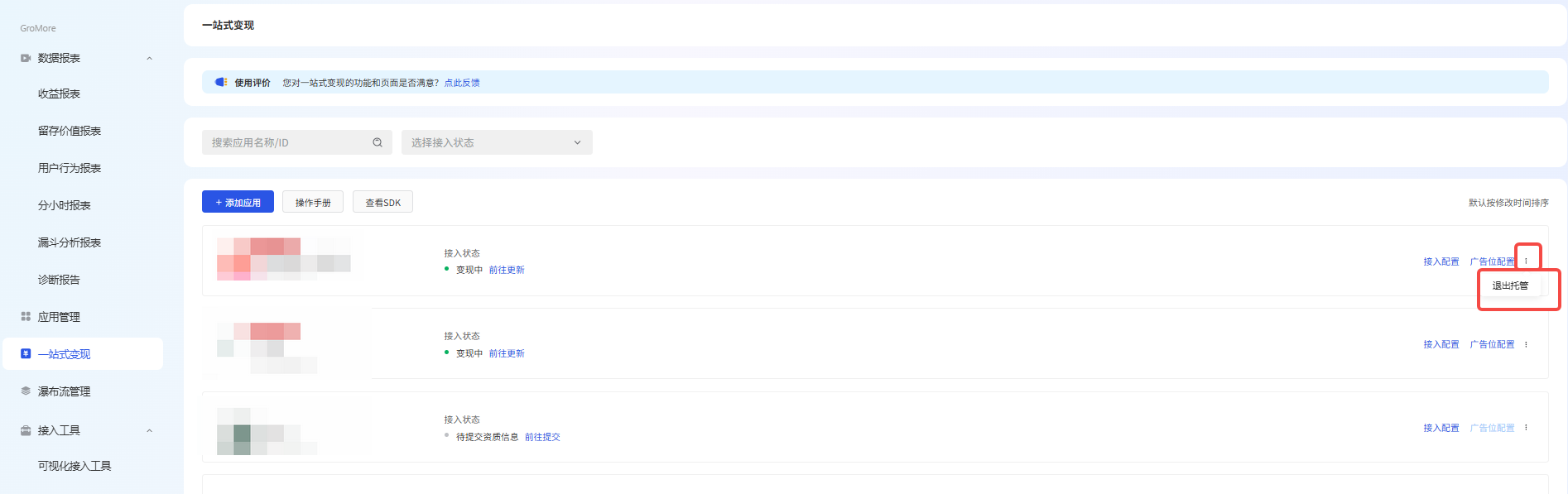The image size is (1568, 494).
Task: Open the more options icon for first app
Action: click(1526, 261)
